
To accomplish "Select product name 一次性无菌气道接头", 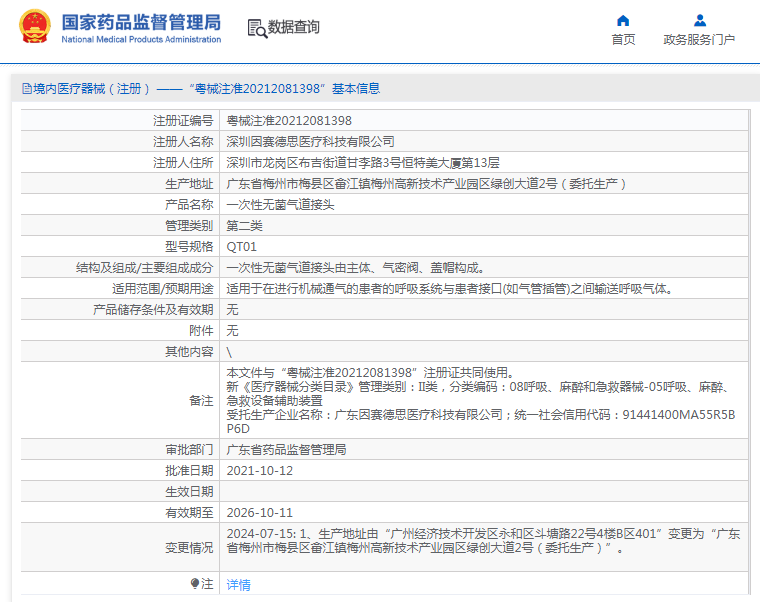I will pos(280,205).
